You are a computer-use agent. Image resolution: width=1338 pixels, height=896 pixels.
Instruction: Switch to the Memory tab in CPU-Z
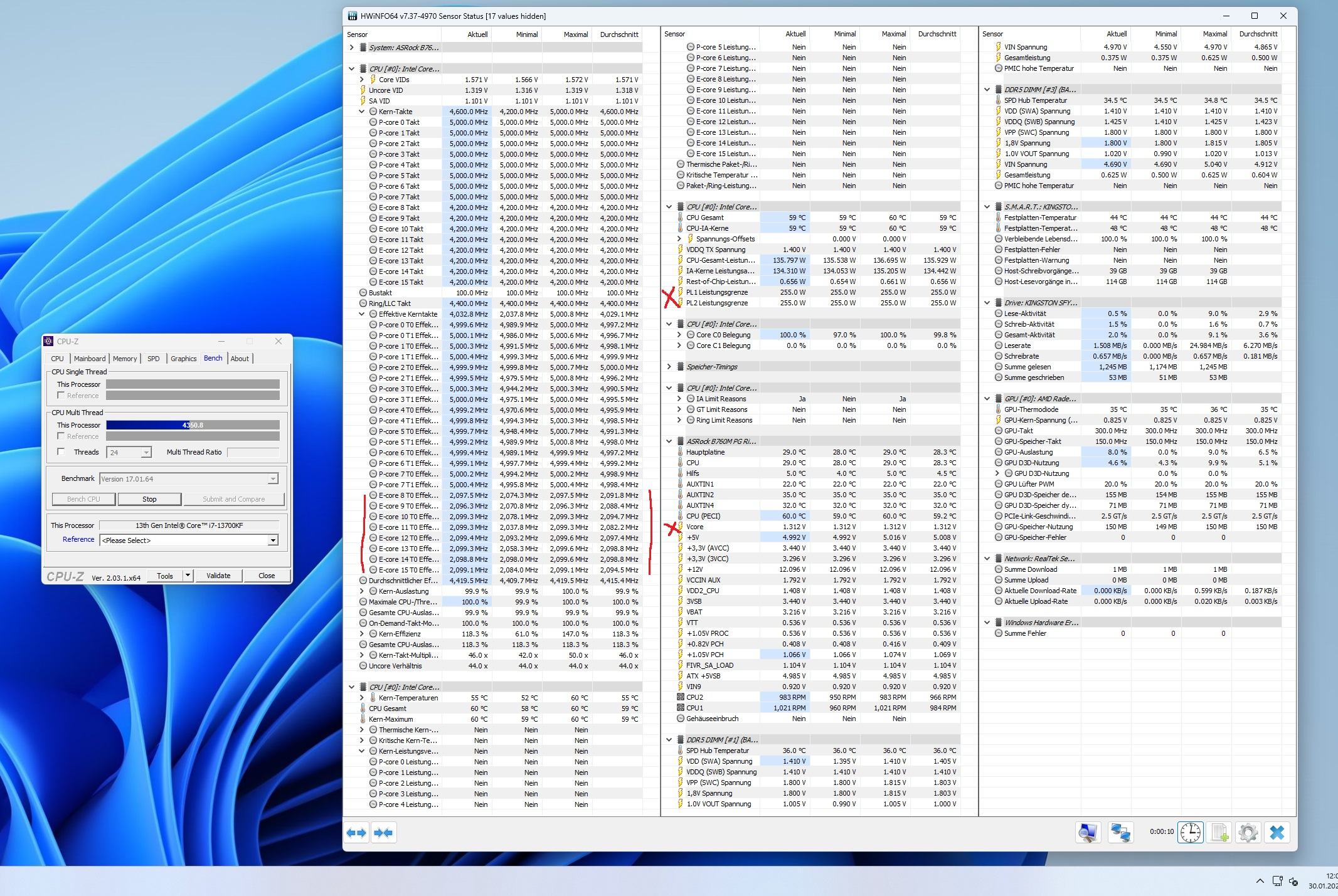(125, 359)
